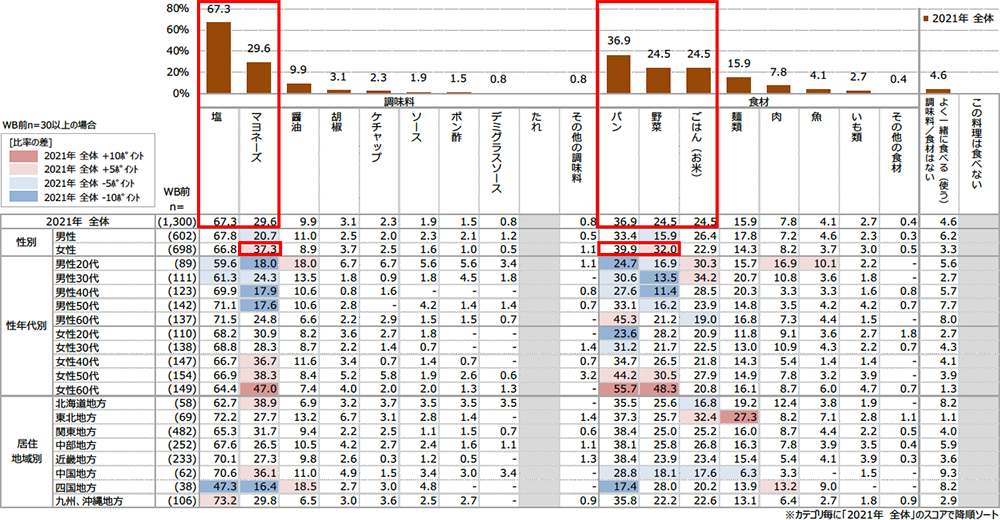Image resolution: width=1000 pixels, height=520 pixels.
Task: Click the -10ポイント dark blue legend swatch
Action: click(x=33, y=199)
